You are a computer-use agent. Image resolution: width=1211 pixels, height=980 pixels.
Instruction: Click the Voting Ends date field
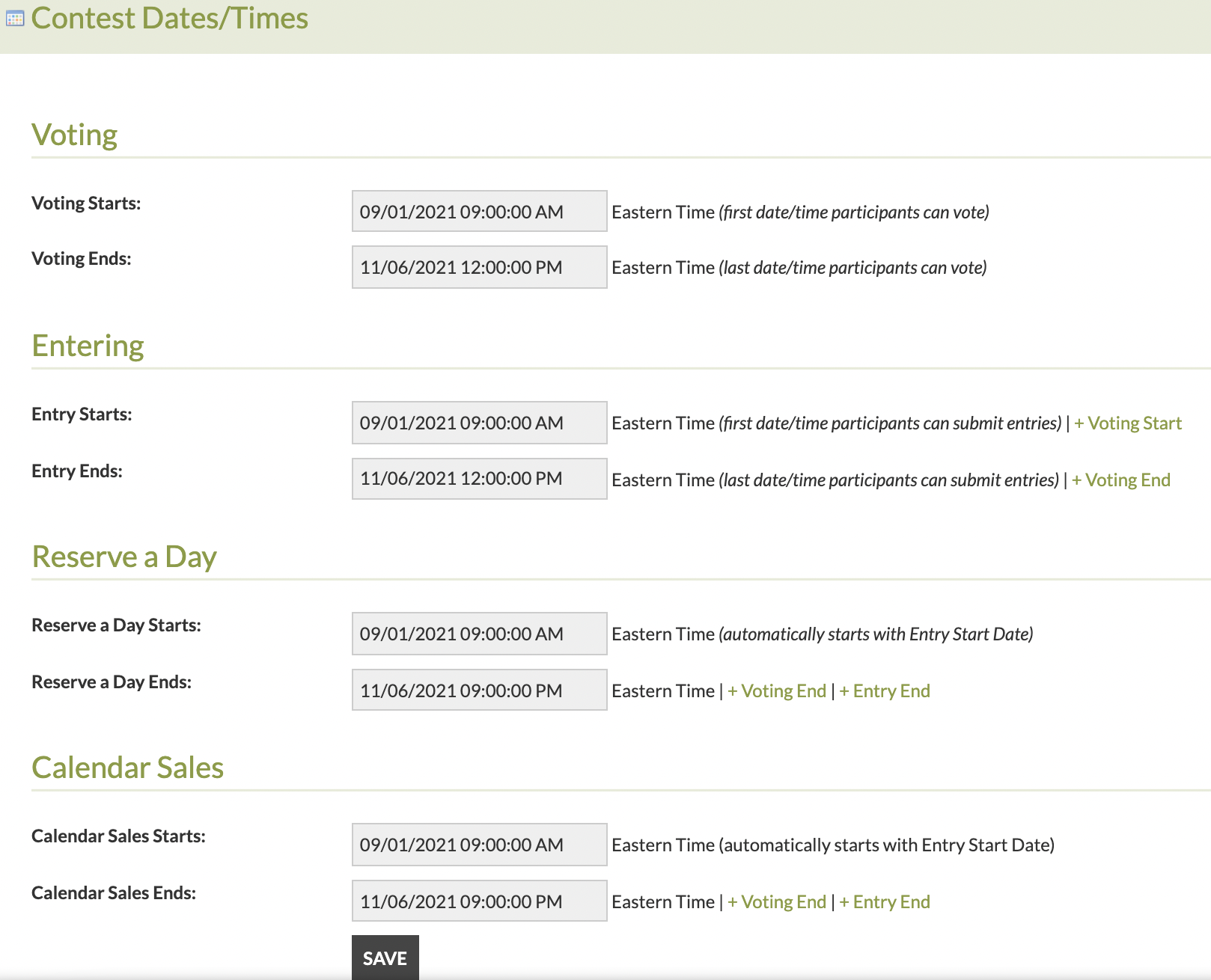click(479, 267)
